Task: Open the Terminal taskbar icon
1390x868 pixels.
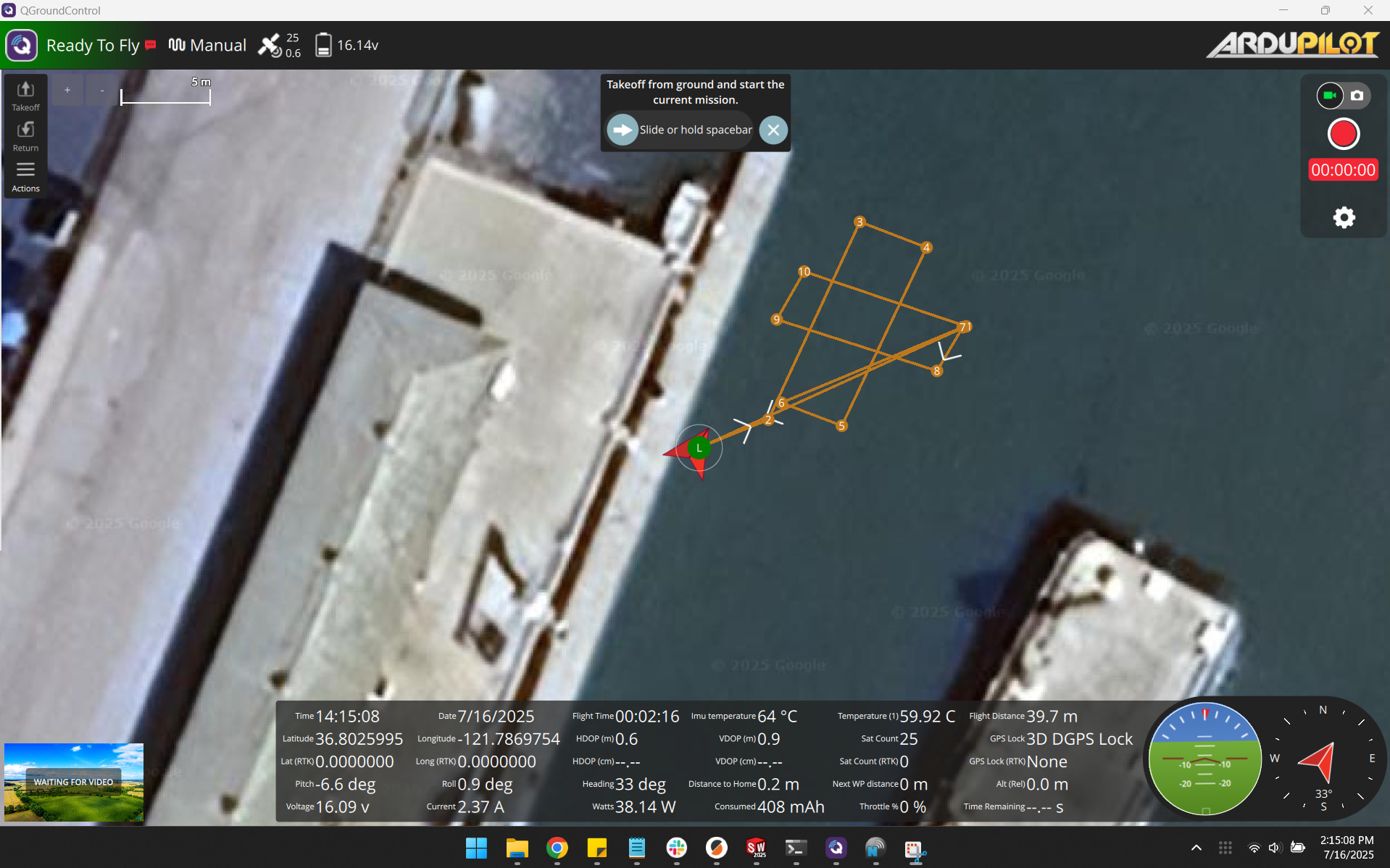Action: [796, 848]
